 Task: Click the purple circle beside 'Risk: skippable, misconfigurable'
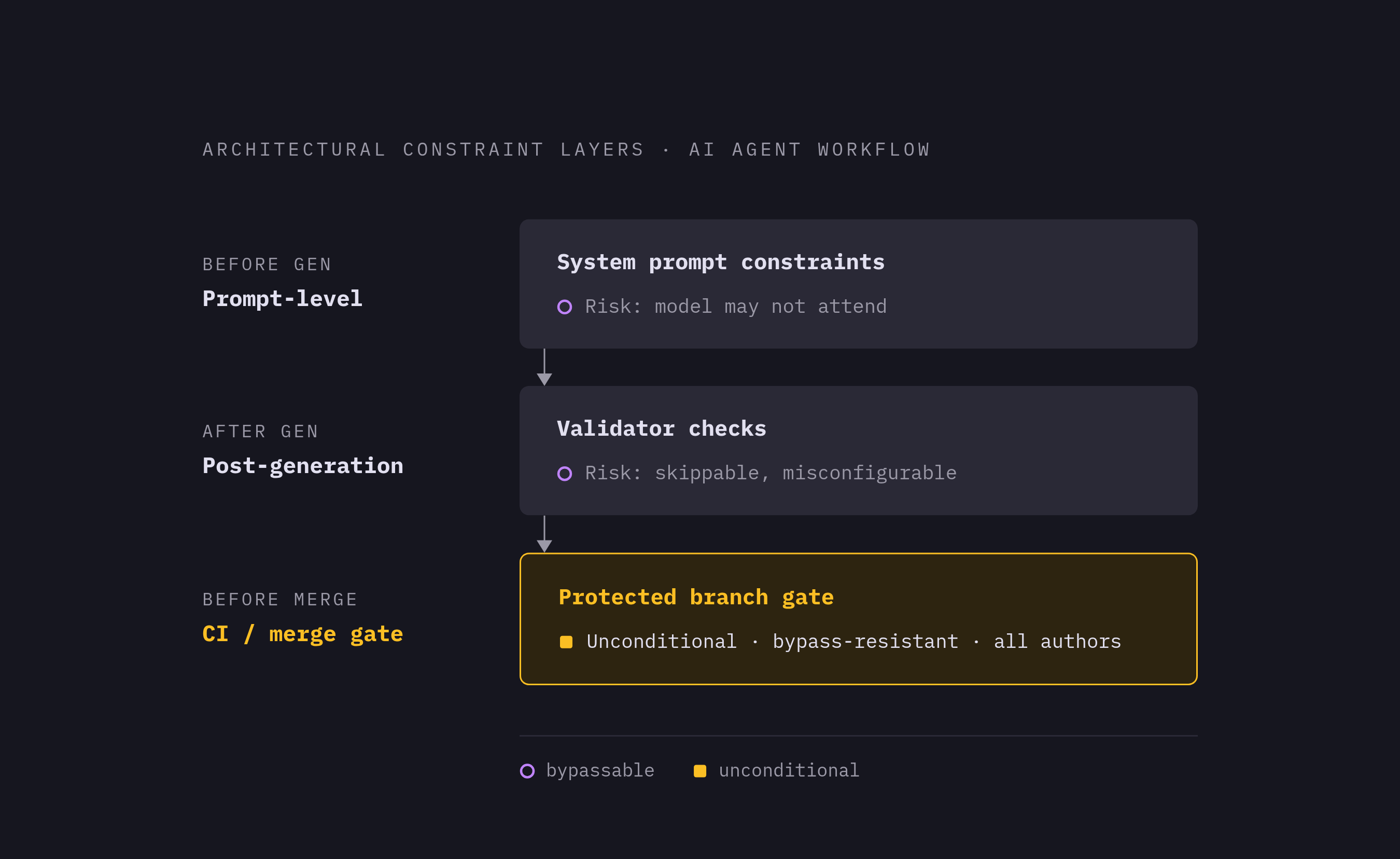(564, 474)
